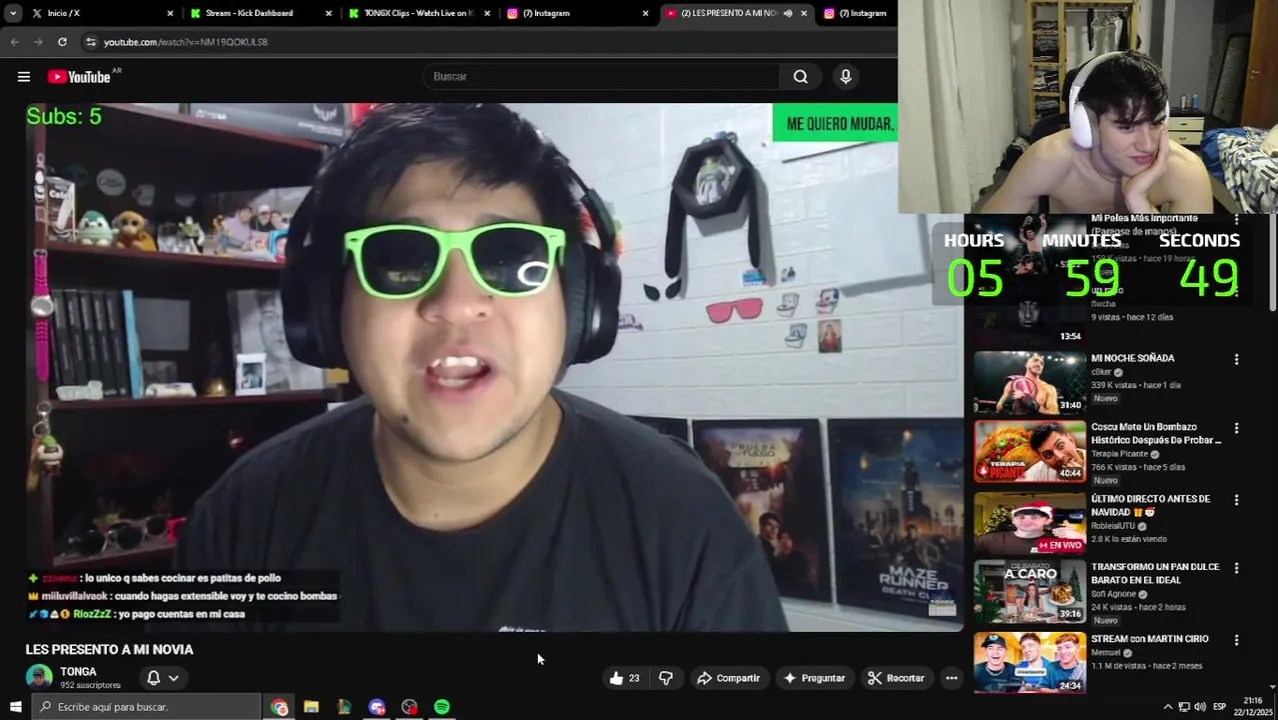The image size is (1278, 720).
Task: Switch to the Inicio / X tab
Action: 98,13
